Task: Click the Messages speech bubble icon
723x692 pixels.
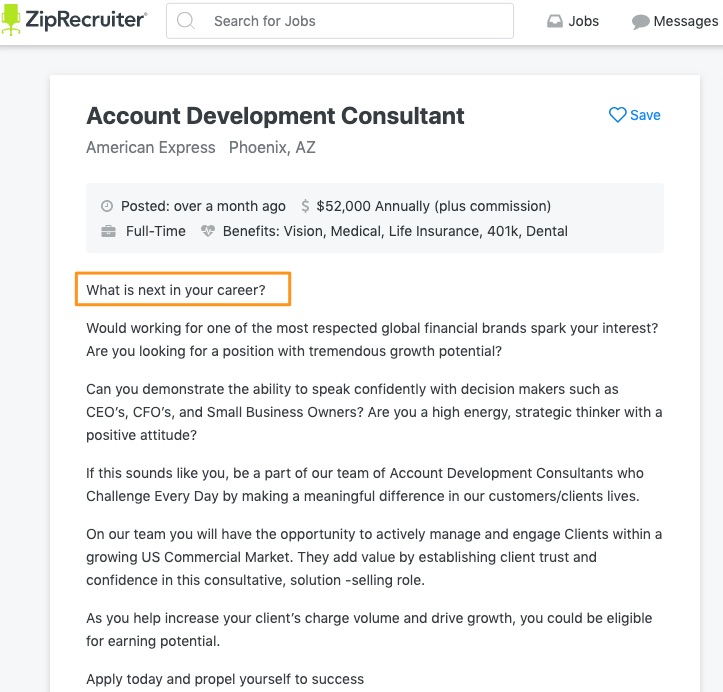Action: 640,22
